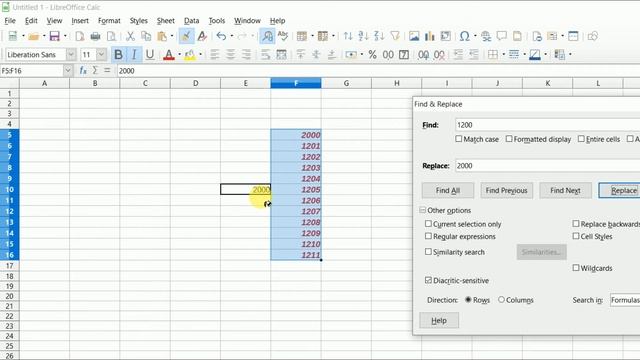Click the Replace button
The width and height of the screenshot is (640, 360).
pos(620,190)
